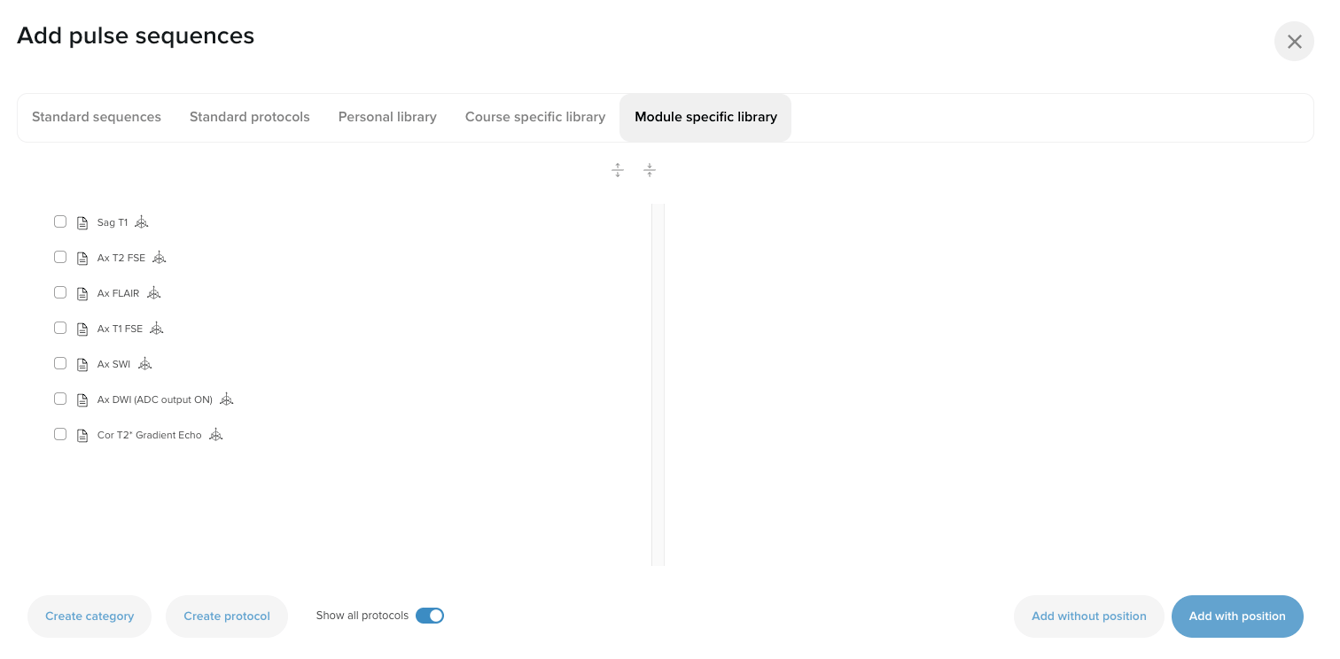
Task: Click the document icon beside Sag T1
Action: pos(83,223)
